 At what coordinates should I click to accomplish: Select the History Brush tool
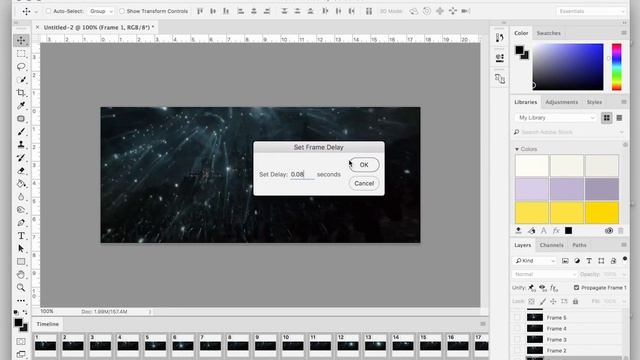click(x=21, y=158)
